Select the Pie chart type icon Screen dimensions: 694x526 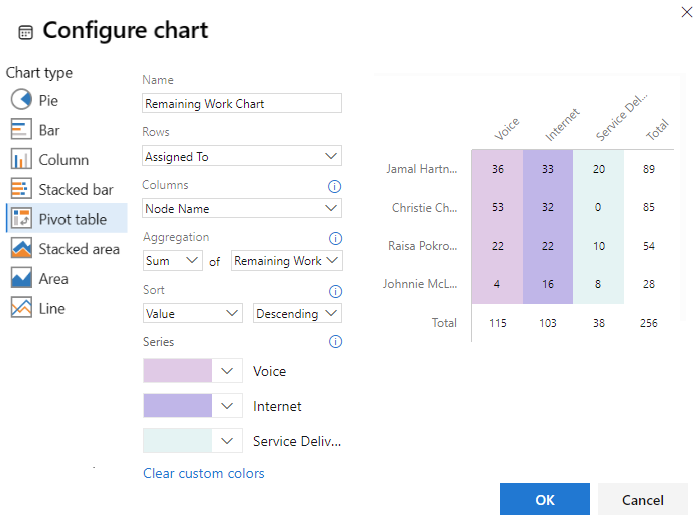(x=21, y=100)
